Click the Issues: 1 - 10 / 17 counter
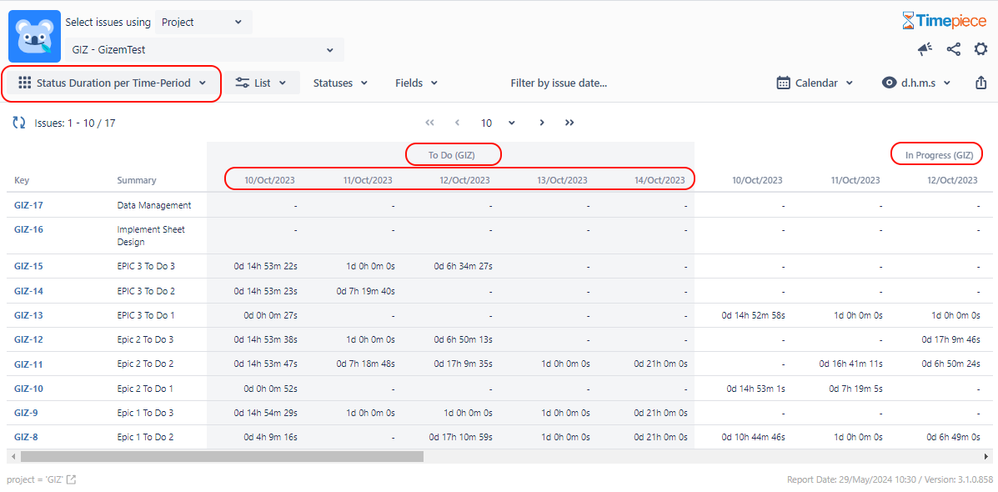 pyautogui.click(x=74, y=123)
